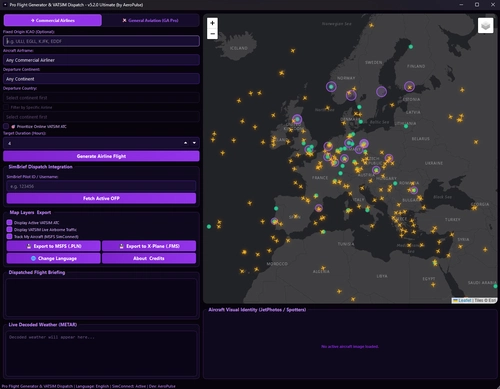Click the empty purple ATC ring over Sweden

coord(381,91)
